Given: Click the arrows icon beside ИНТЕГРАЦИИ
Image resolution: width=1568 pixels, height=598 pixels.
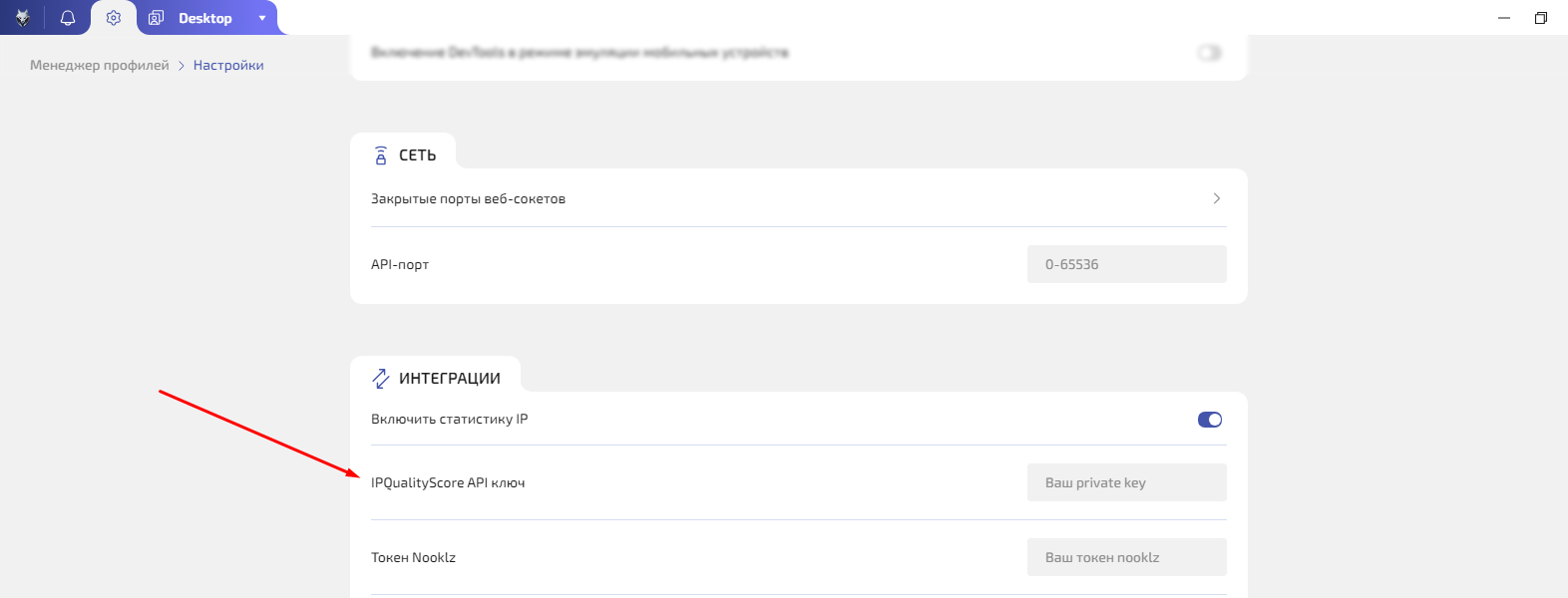Looking at the screenshot, I should tap(381, 379).
